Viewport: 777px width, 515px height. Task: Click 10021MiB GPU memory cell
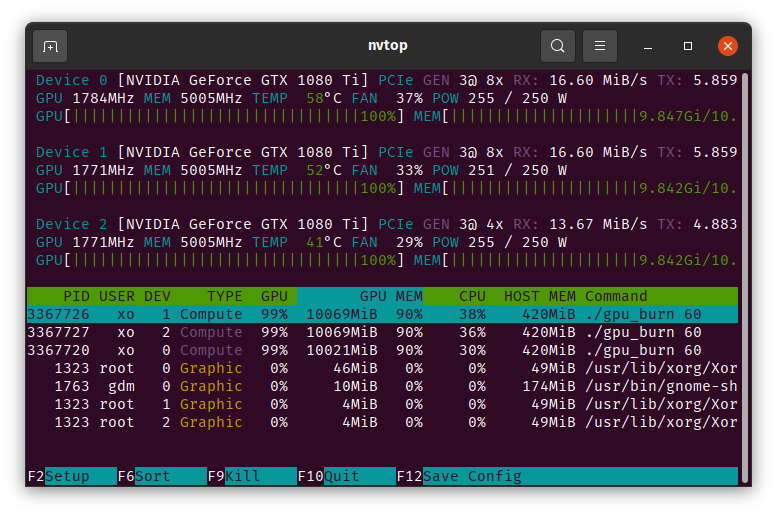[x=342, y=350]
